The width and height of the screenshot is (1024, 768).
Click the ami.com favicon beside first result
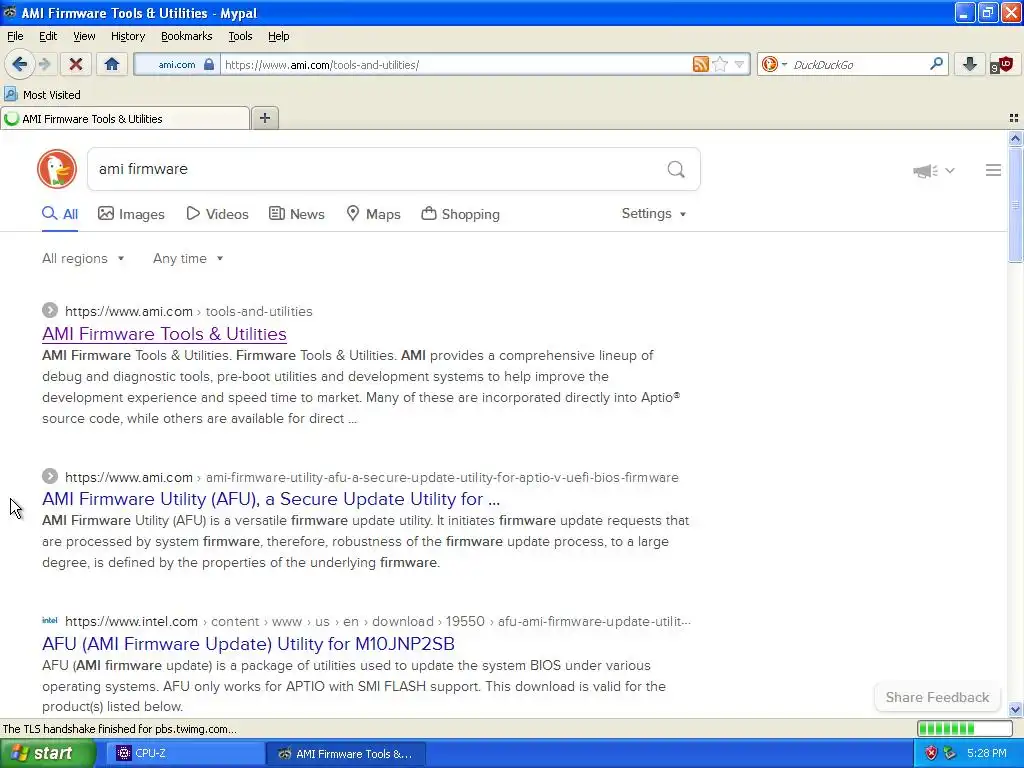click(x=50, y=310)
